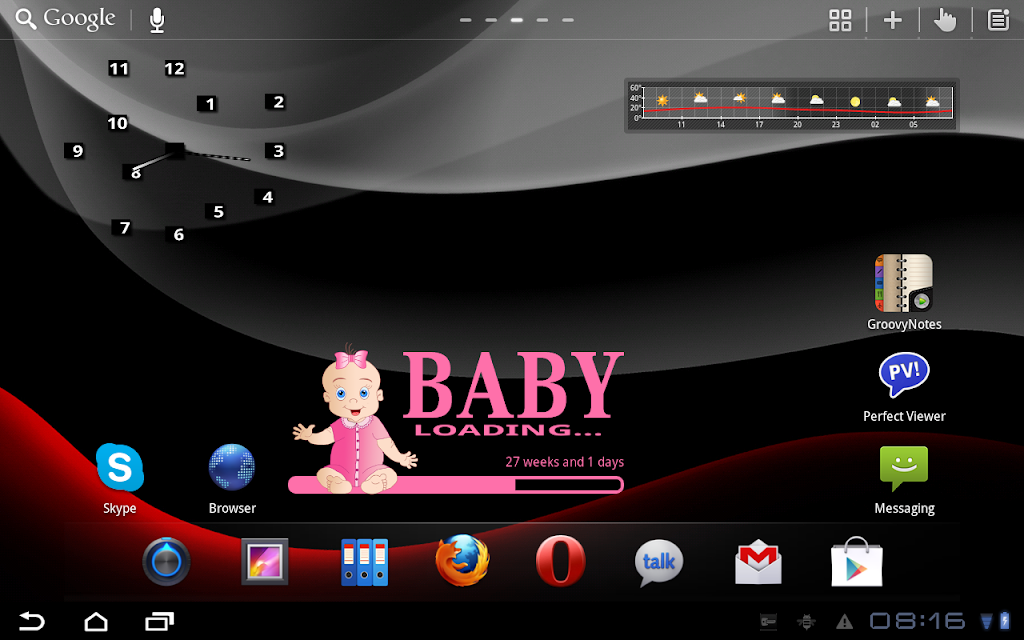The height and width of the screenshot is (640, 1024).
Task: Open the all apps grid
Action: pyautogui.click(x=840, y=20)
